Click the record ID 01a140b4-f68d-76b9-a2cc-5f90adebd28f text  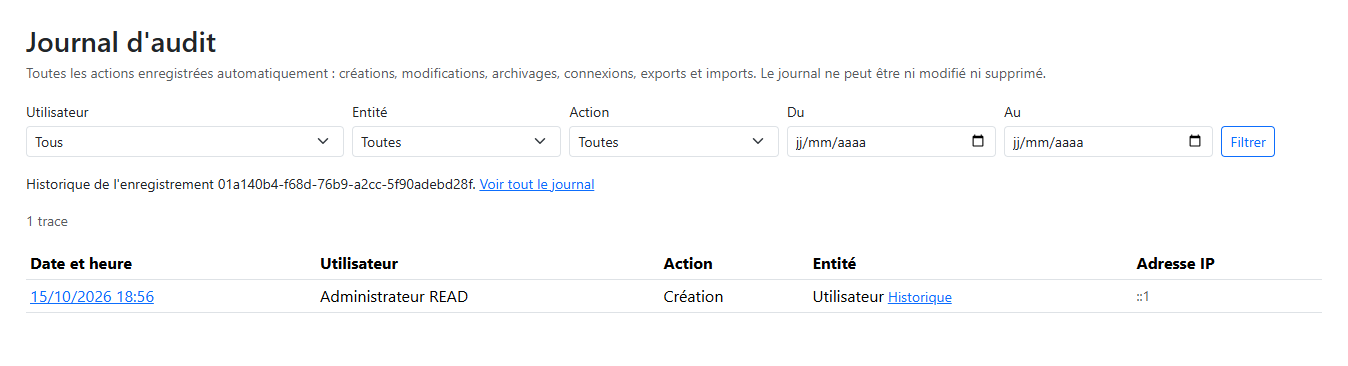point(347,184)
